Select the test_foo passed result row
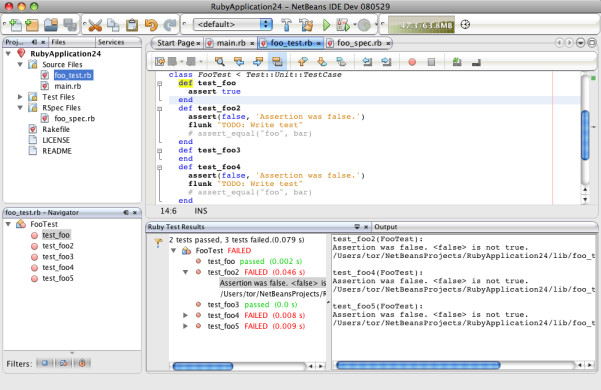The width and height of the screenshot is (601, 390). [255, 261]
